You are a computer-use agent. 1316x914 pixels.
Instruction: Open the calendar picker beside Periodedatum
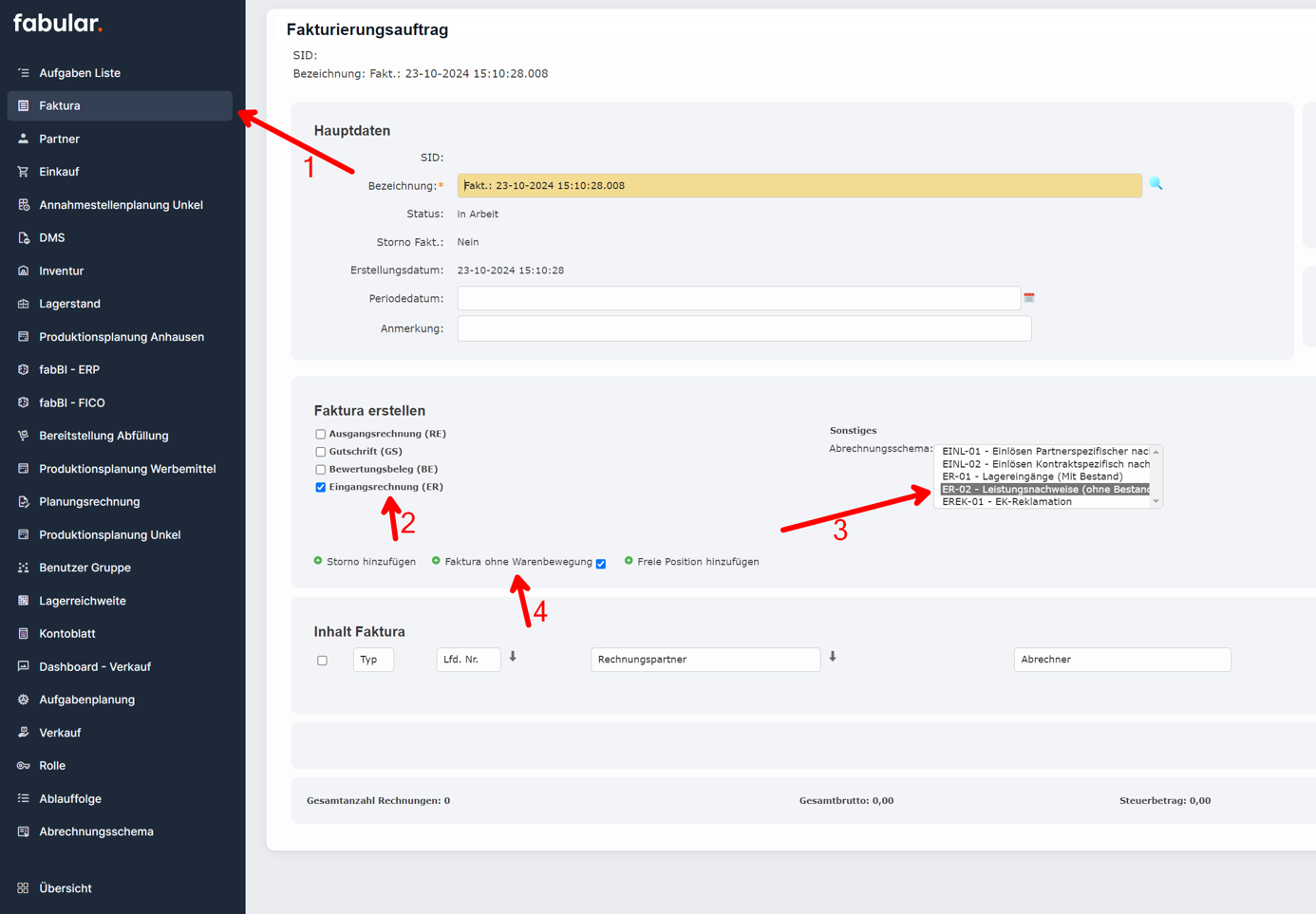coord(1028,297)
